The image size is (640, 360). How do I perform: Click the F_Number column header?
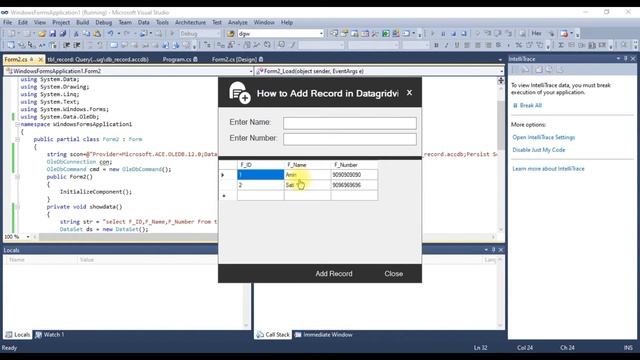(354, 165)
